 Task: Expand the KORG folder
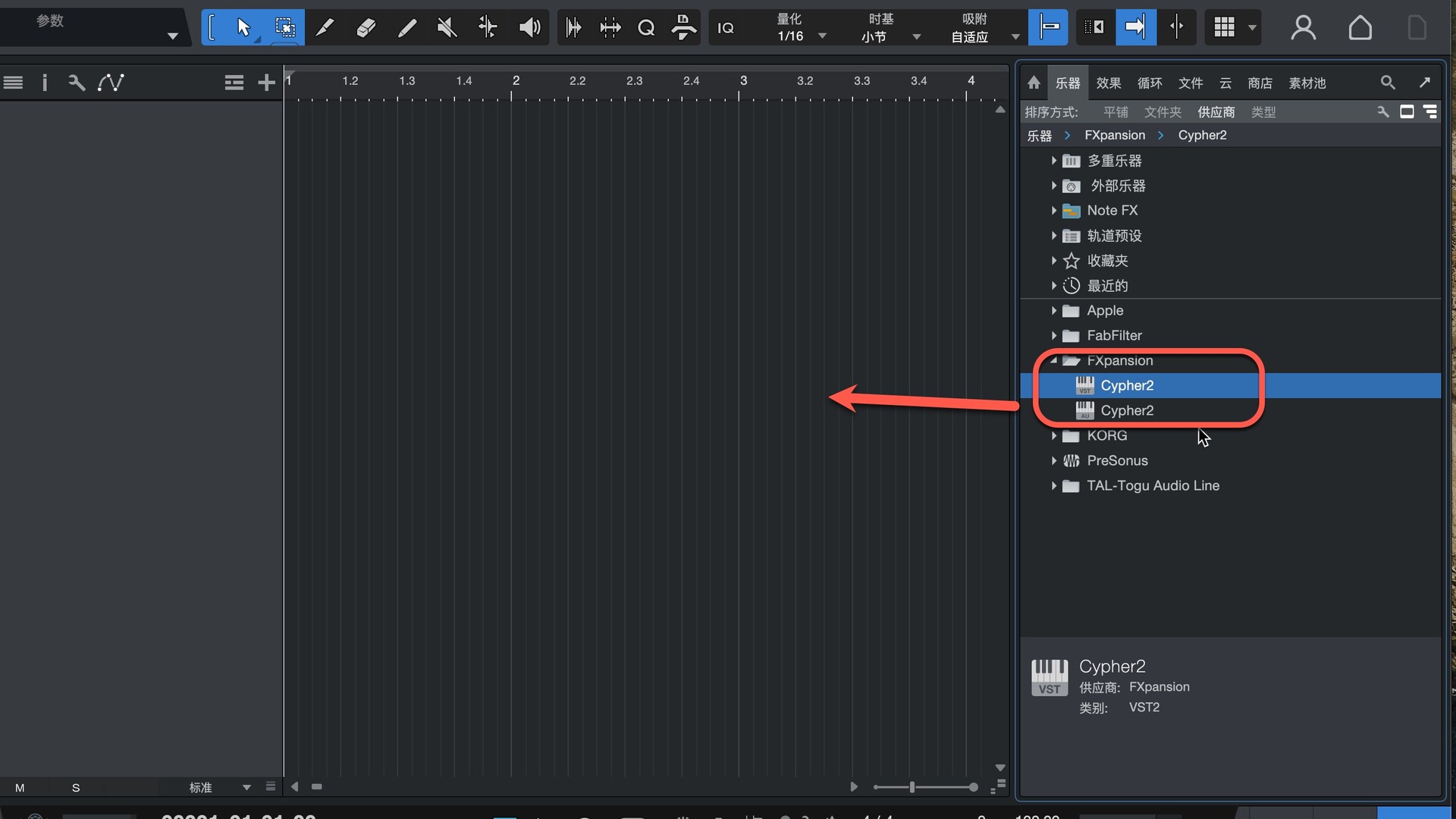[x=1054, y=436]
